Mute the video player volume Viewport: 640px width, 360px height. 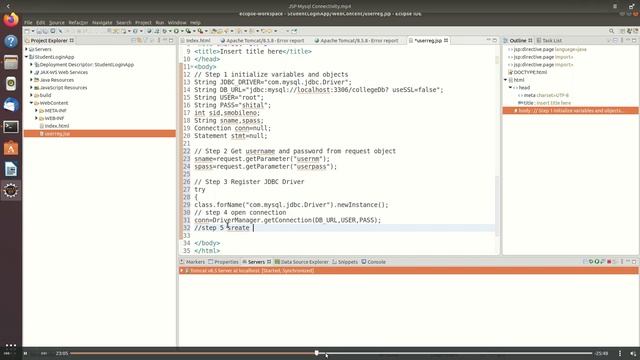click(633, 353)
